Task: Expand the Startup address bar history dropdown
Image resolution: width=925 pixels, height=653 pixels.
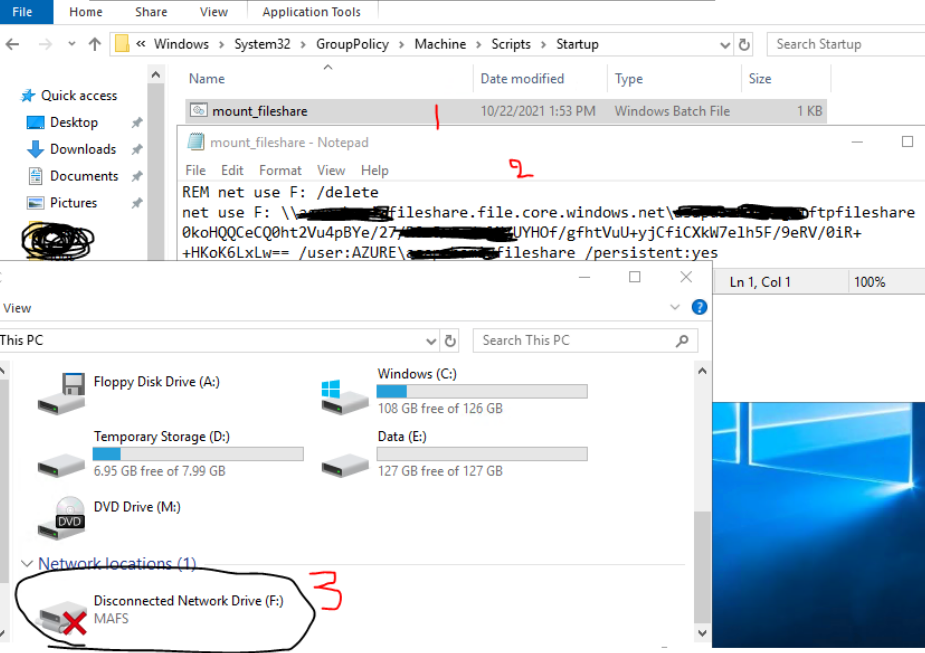Action: [725, 45]
